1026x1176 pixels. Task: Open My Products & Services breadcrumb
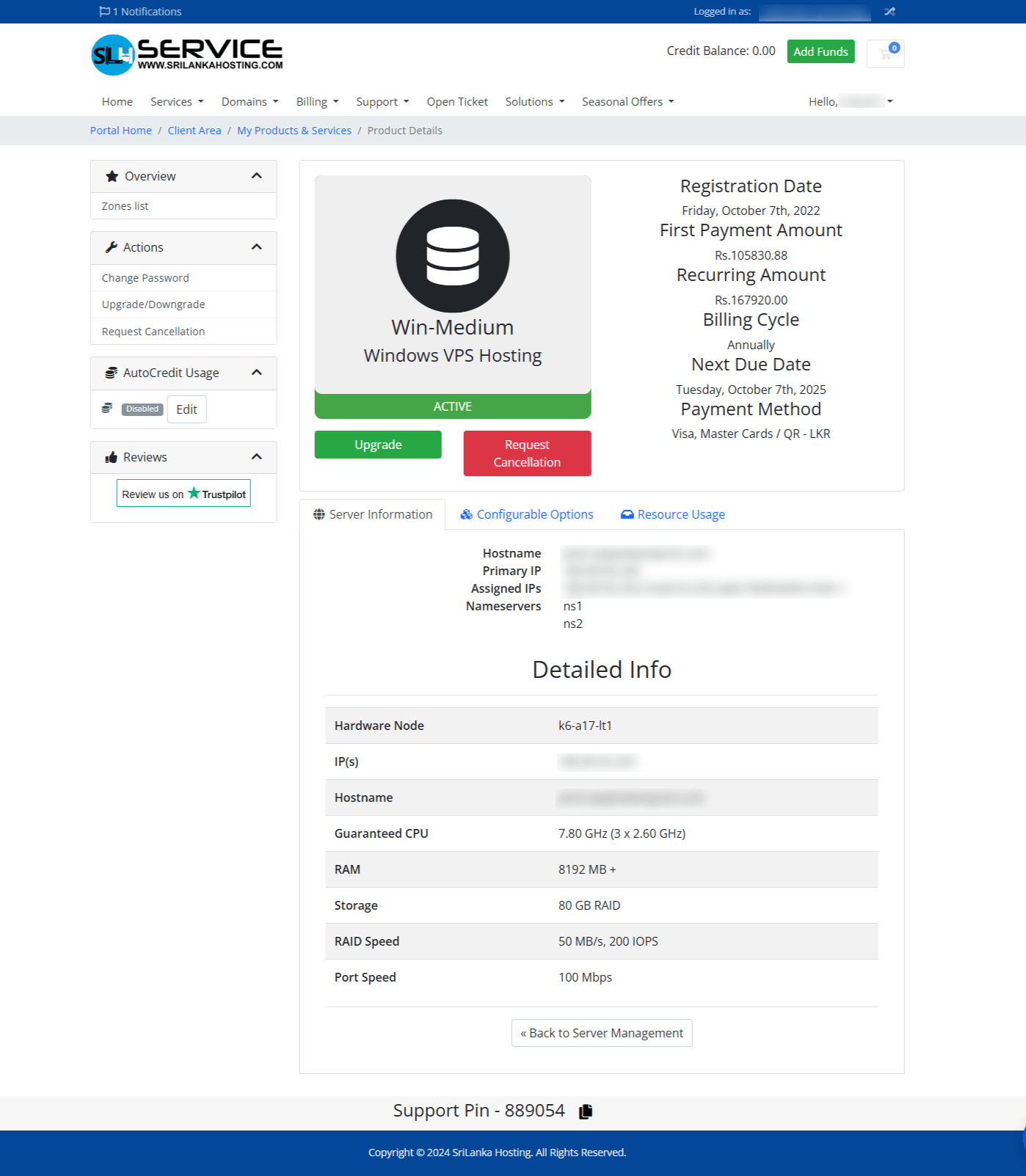tap(294, 131)
